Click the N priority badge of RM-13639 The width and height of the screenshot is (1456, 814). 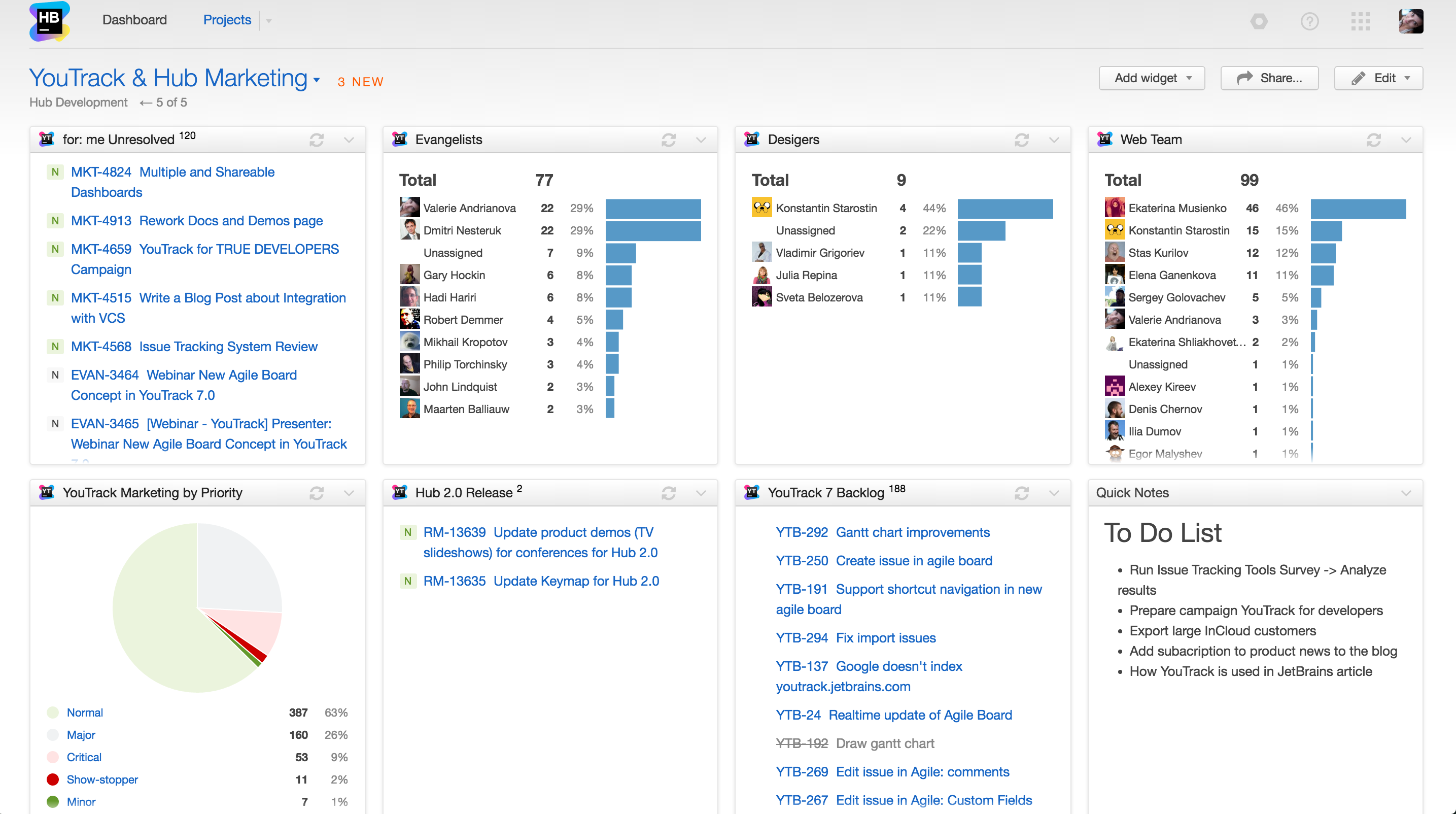point(407,532)
